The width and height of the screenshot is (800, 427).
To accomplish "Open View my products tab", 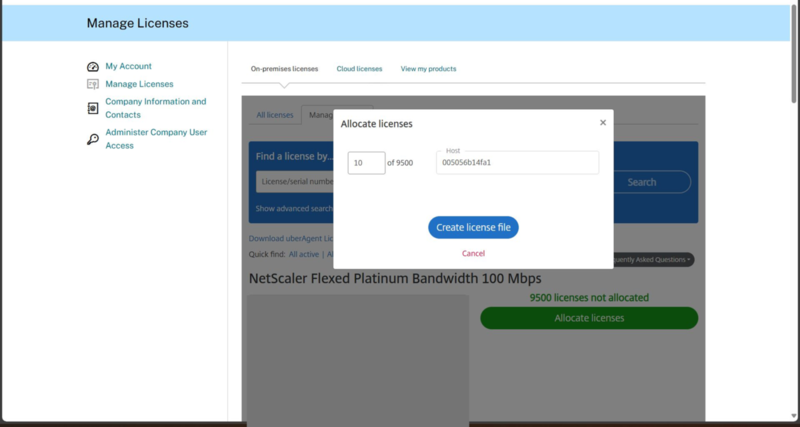I will (428, 69).
